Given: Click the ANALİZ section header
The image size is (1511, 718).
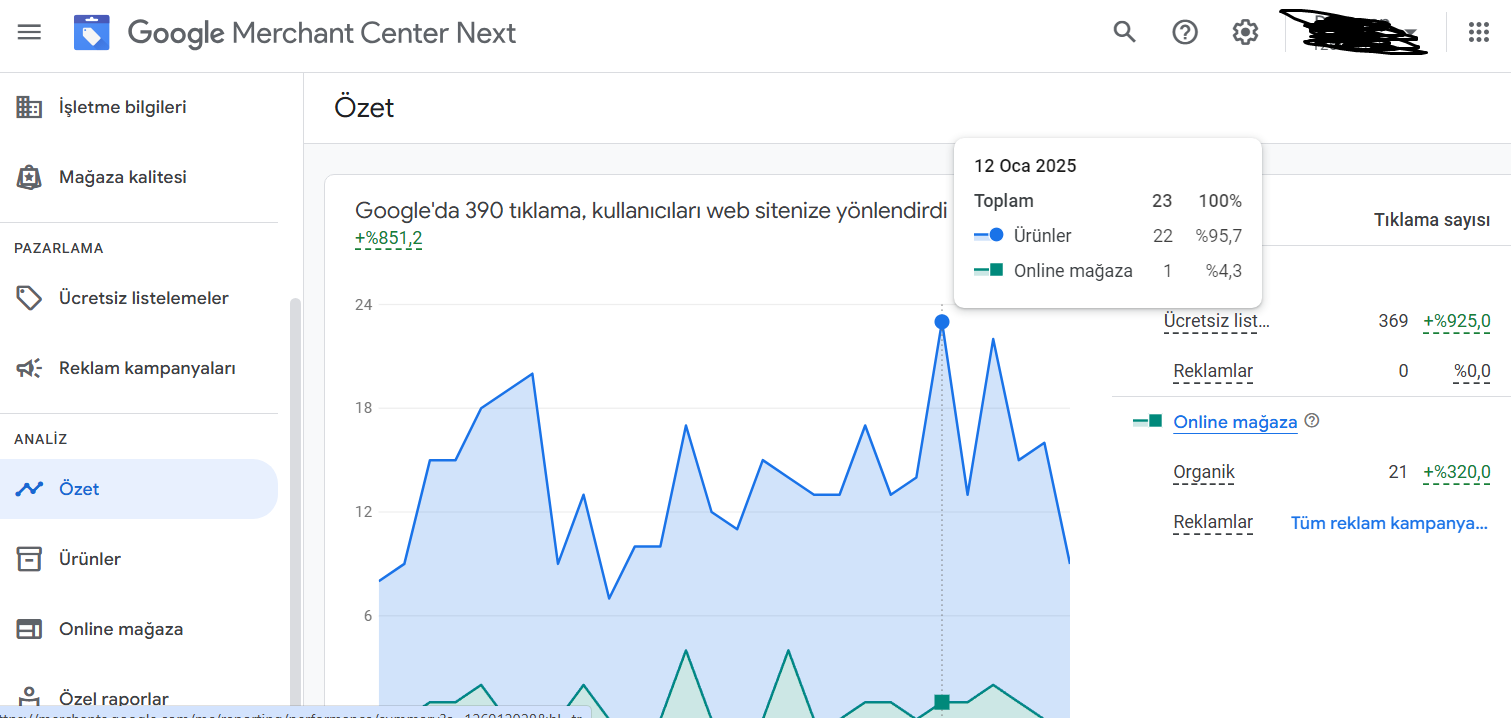Looking at the screenshot, I should click(x=41, y=439).
